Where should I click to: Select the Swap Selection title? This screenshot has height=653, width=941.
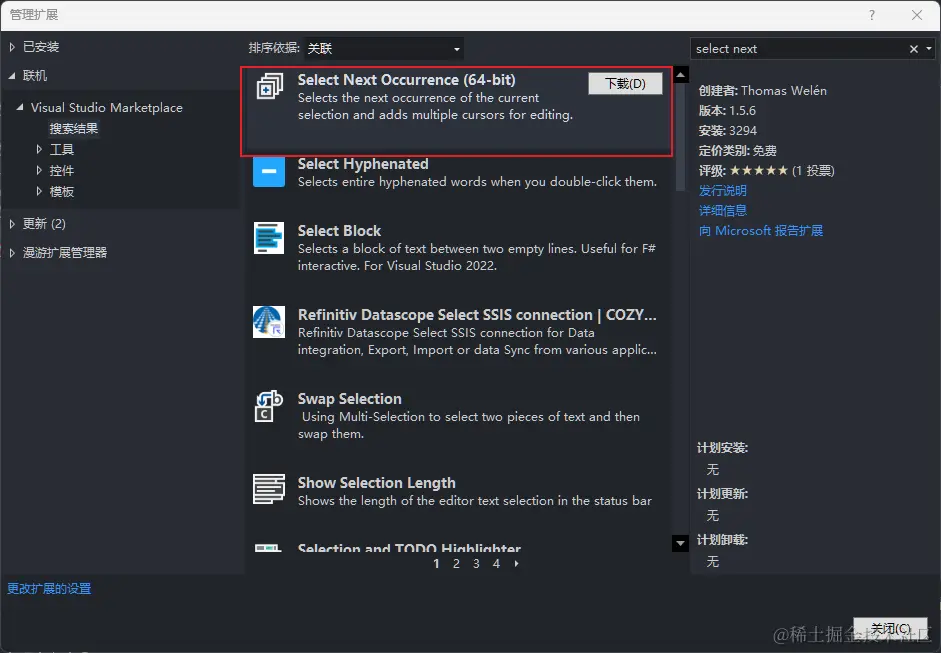349,399
